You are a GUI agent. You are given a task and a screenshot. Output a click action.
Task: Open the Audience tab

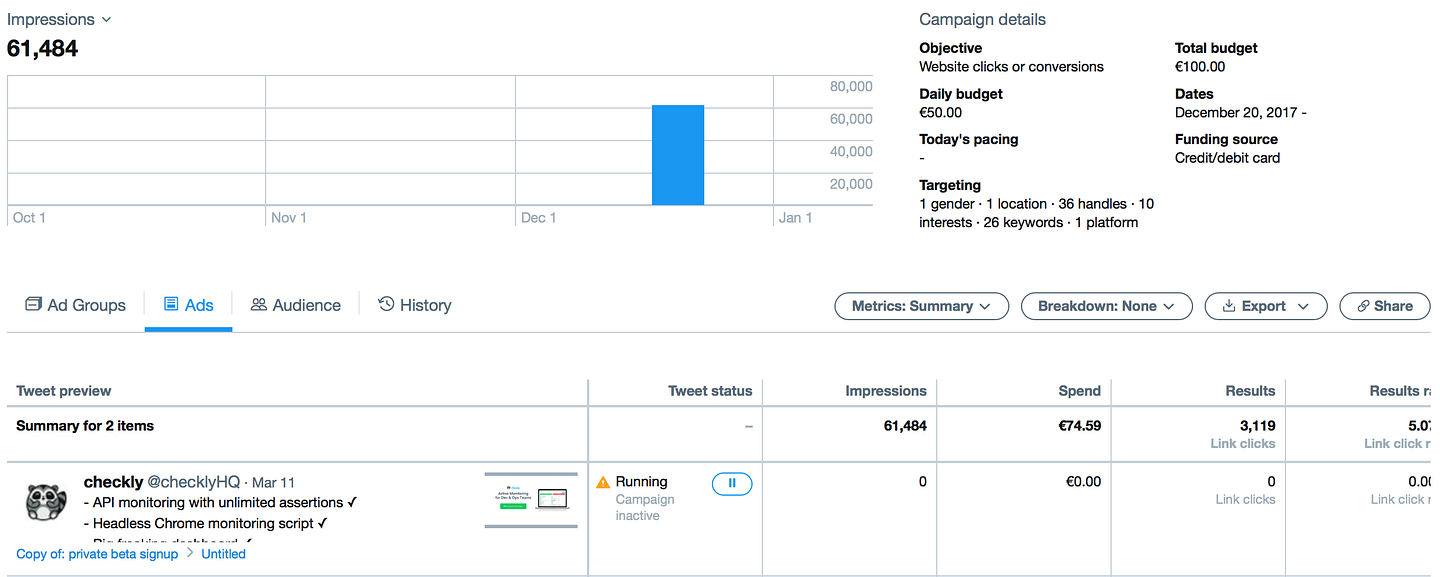coord(295,305)
